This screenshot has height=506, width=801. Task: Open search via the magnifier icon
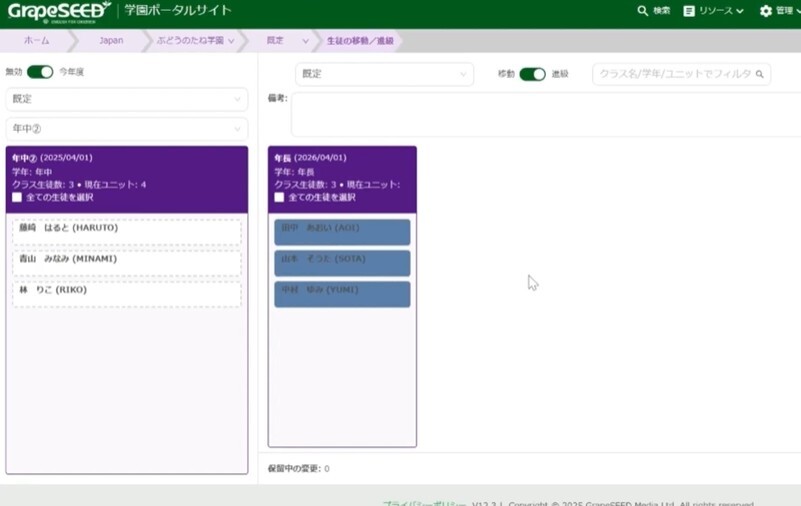click(x=642, y=11)
